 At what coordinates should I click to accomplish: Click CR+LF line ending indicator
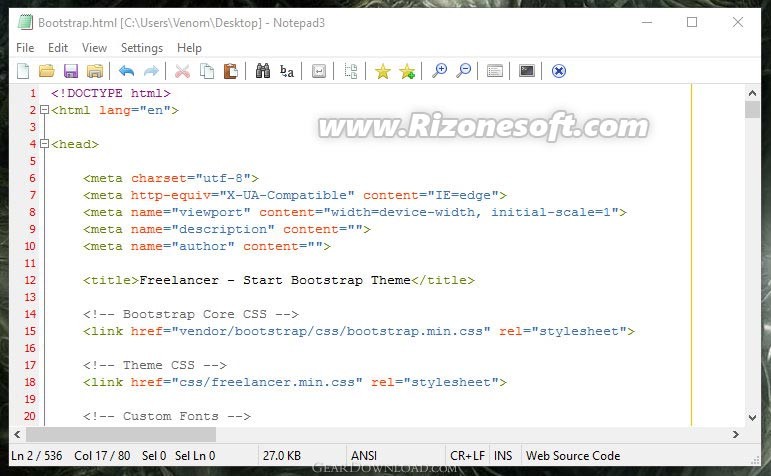point(467,456)
